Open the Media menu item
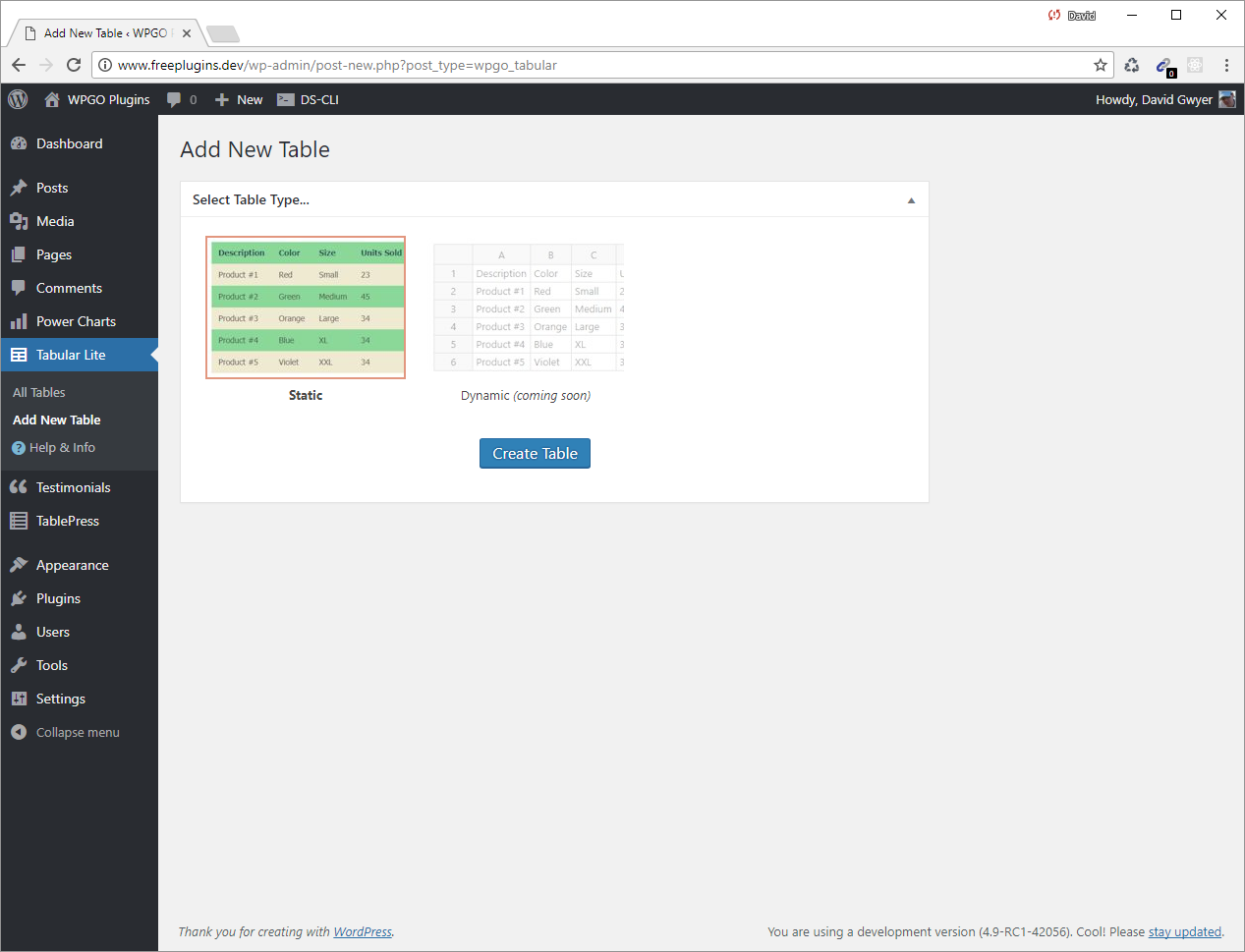The image size is (1245, 952). tap(80, 221)
